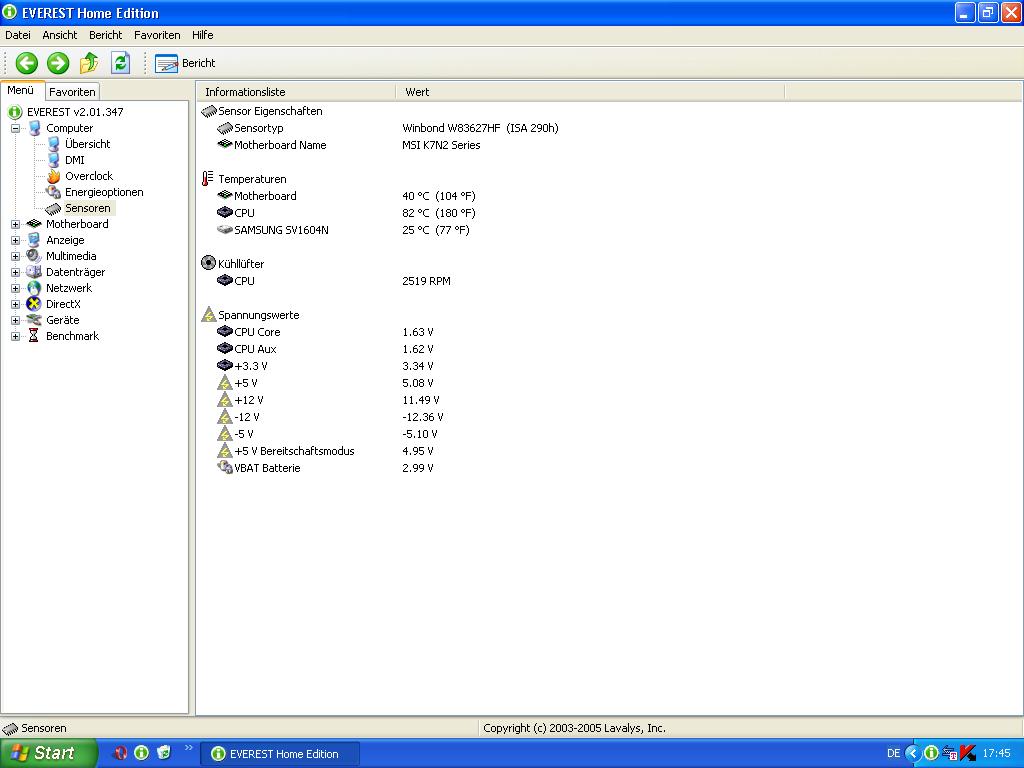Open the Windows Start button
Screen dimensions: 1024x768
point(48,753)
